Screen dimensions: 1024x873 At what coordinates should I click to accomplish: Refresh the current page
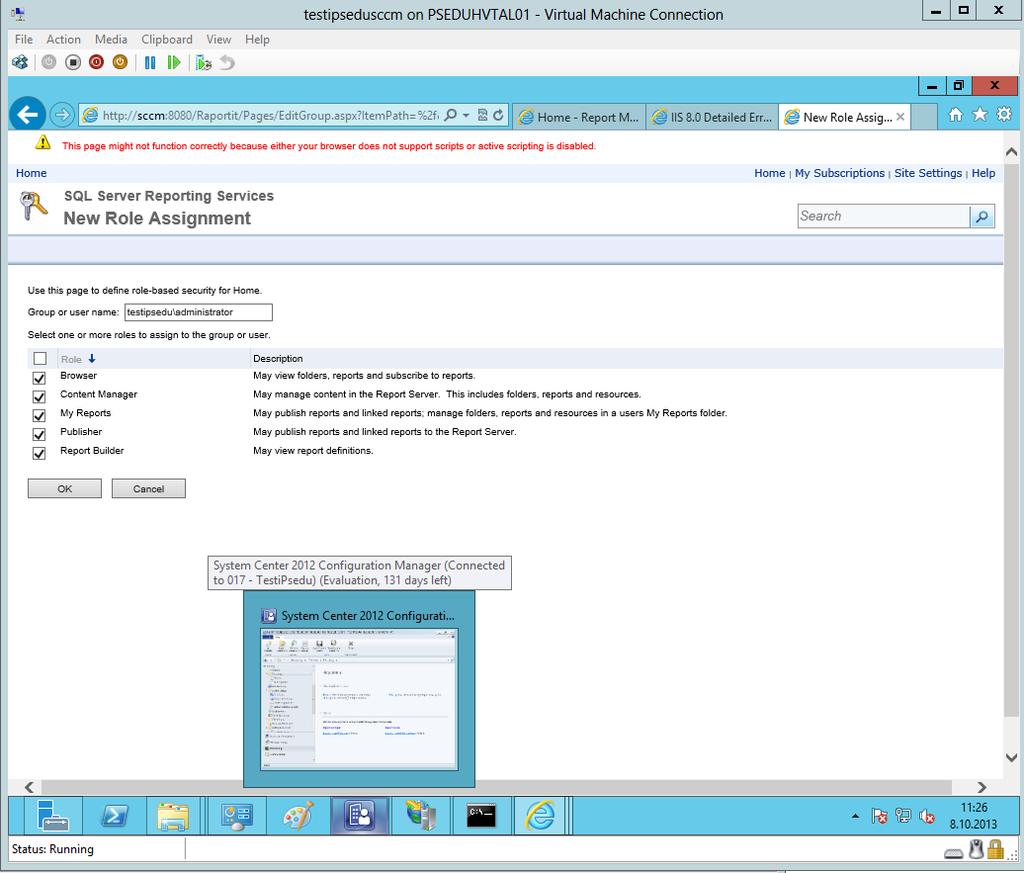pyautogui.click(x=498, y=116)
